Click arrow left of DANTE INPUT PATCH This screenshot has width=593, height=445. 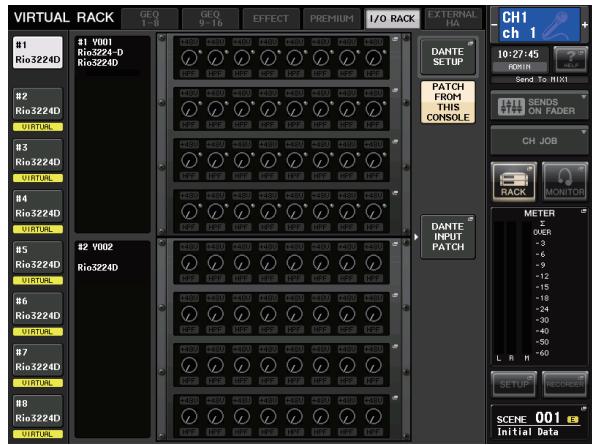pos(416,237)
